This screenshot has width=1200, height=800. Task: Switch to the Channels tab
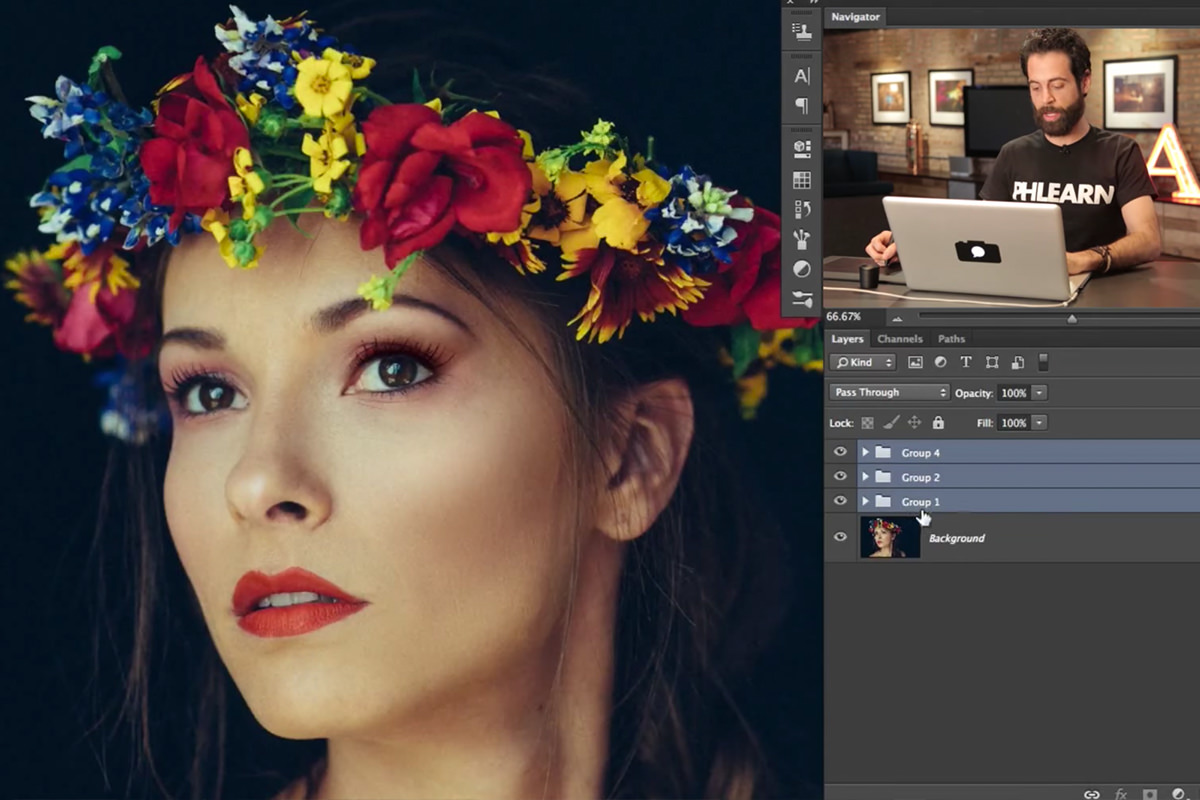pyautogui.click(x=900, y=339)
